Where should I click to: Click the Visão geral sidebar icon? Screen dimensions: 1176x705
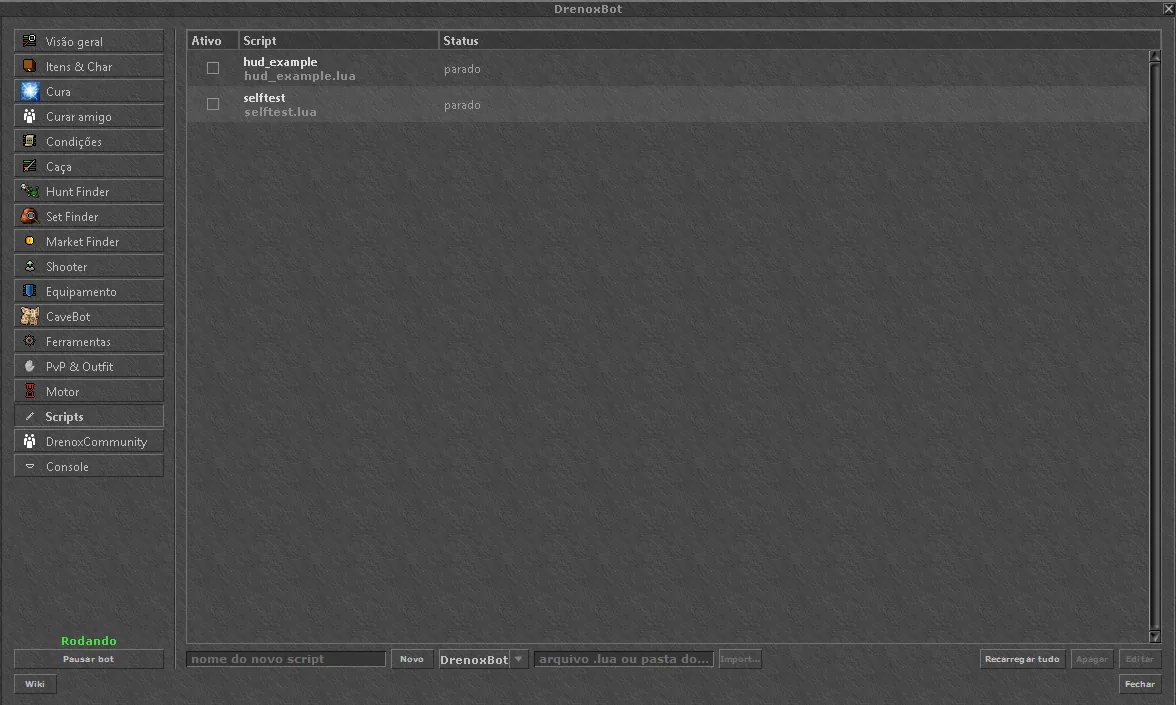pos(29,40)
